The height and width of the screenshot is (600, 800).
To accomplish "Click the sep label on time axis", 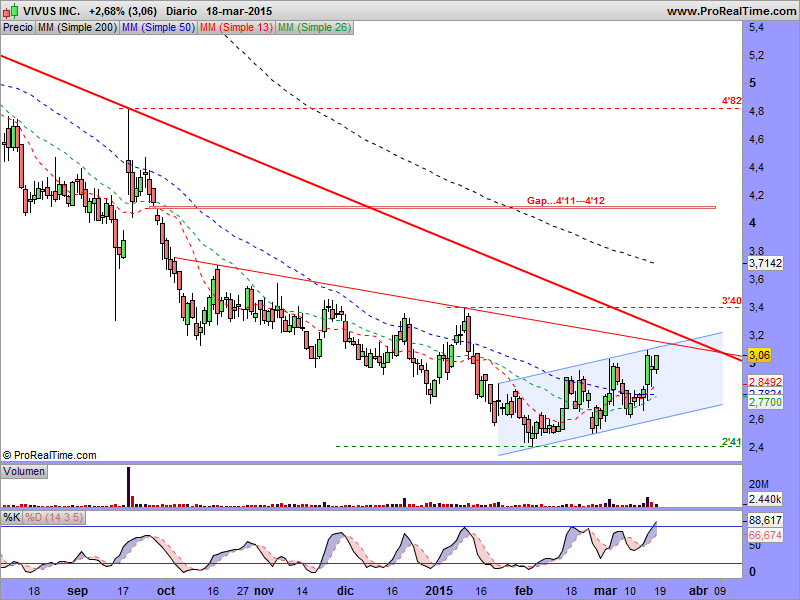I will coord(78,591).
